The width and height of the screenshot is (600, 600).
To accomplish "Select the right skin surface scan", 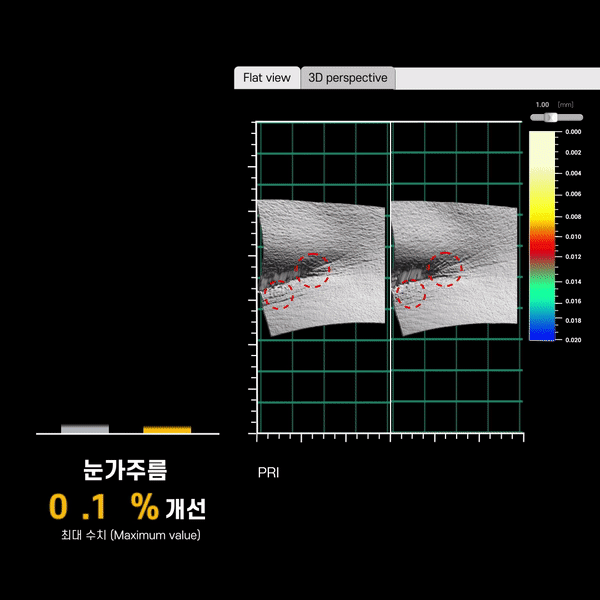I will click(x=455, y=265).
